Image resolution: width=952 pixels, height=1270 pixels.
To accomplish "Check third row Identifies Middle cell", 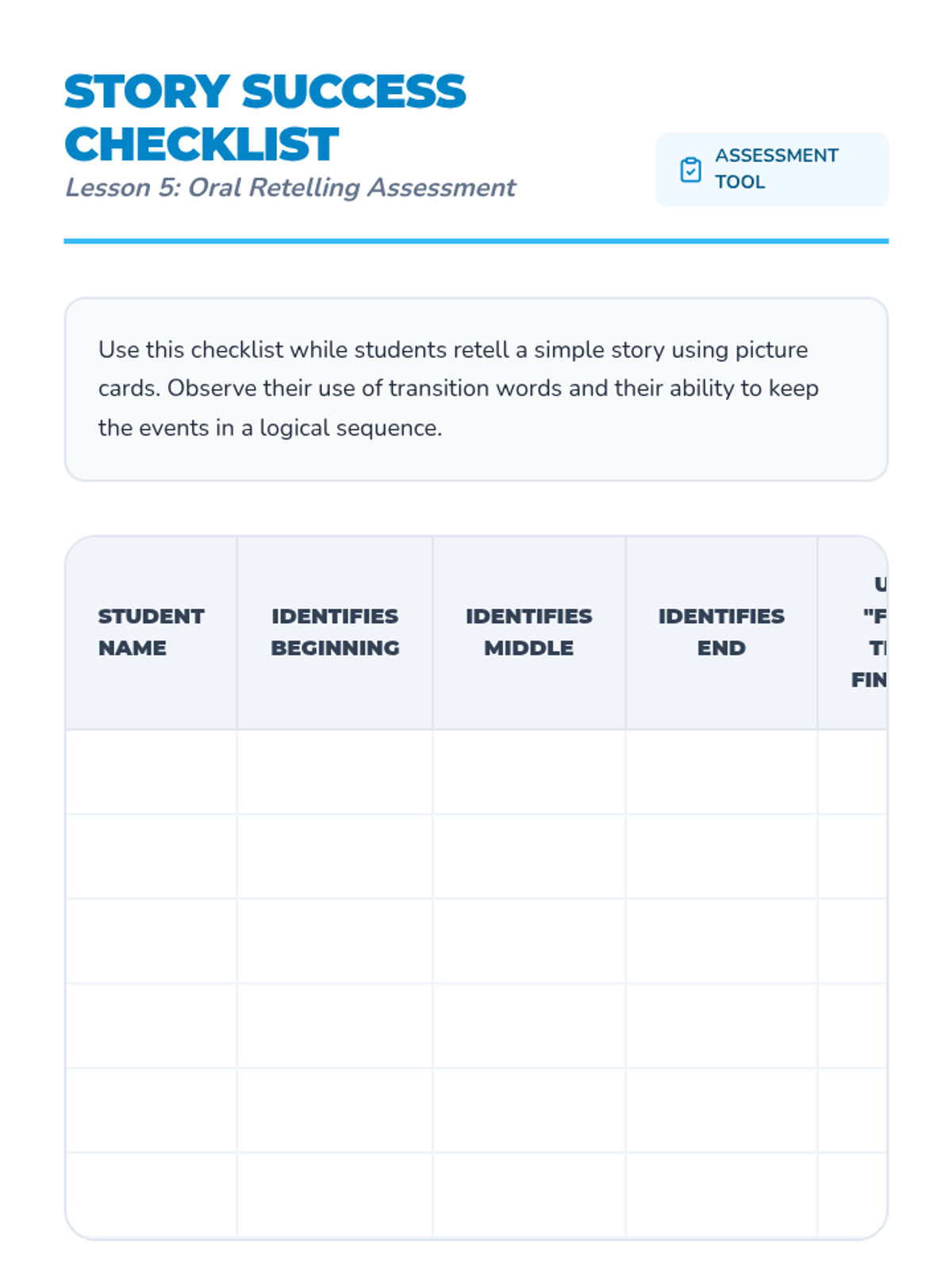I will coord(529,941).
